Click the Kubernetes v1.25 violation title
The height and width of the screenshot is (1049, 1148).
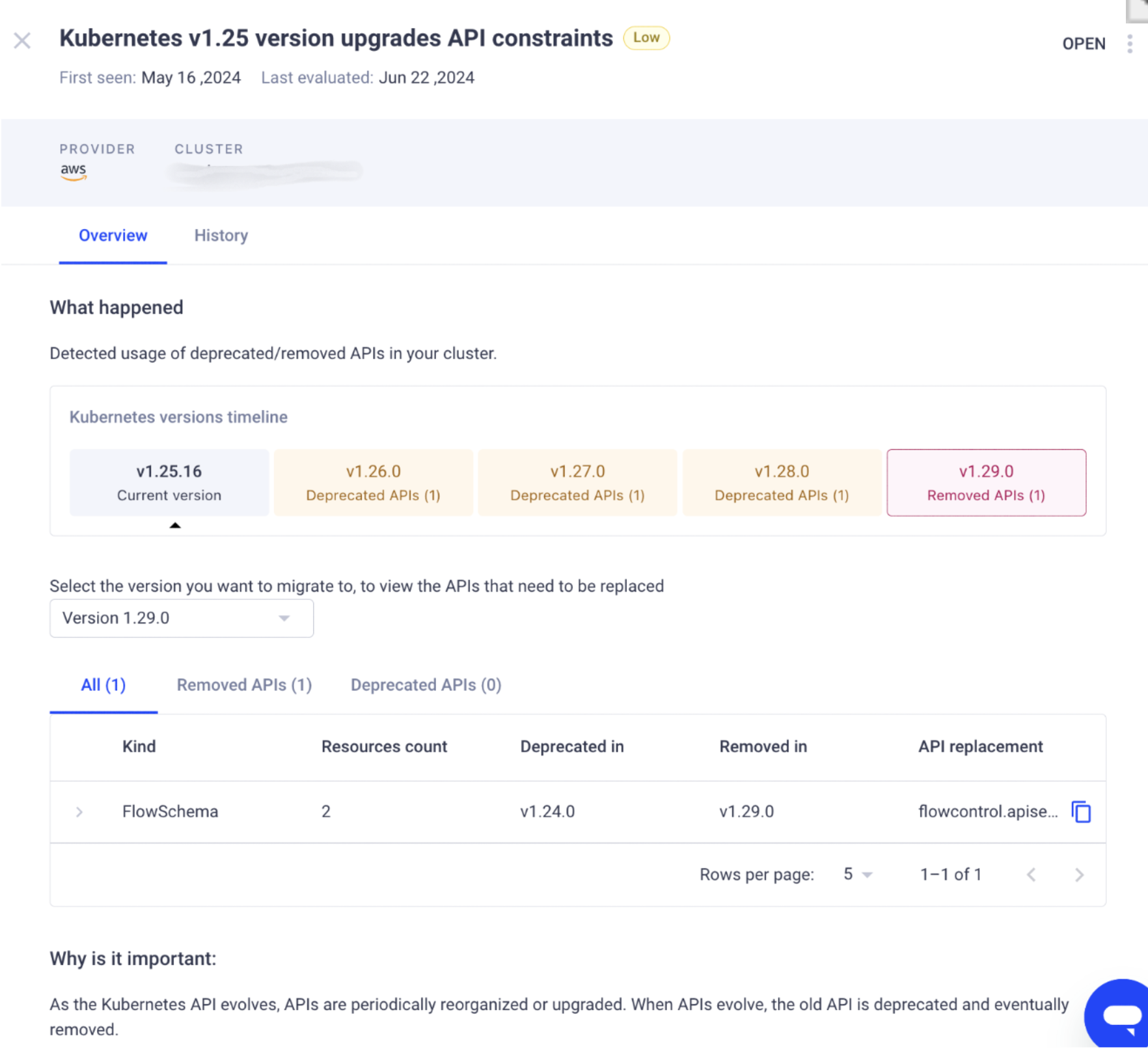click(x=336, y=38)
